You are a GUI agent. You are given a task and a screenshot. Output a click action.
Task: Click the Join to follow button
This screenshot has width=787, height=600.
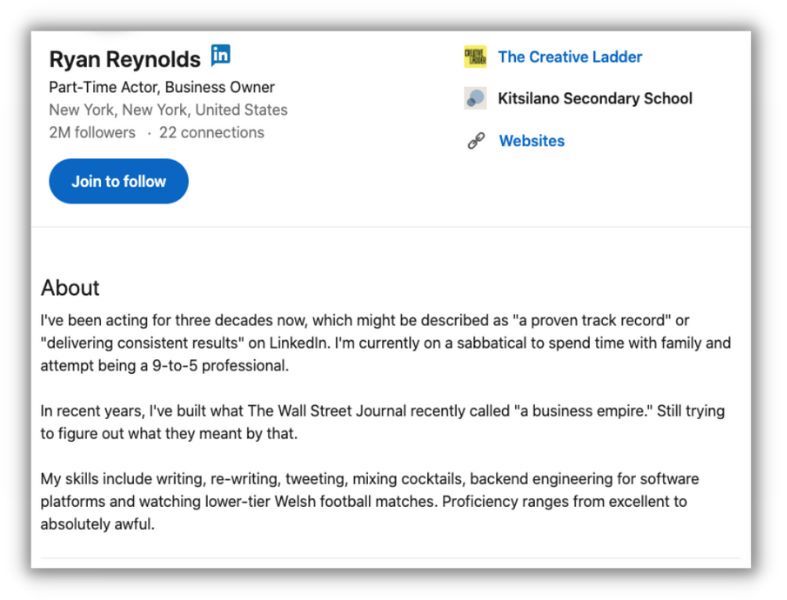click(118, 181)
